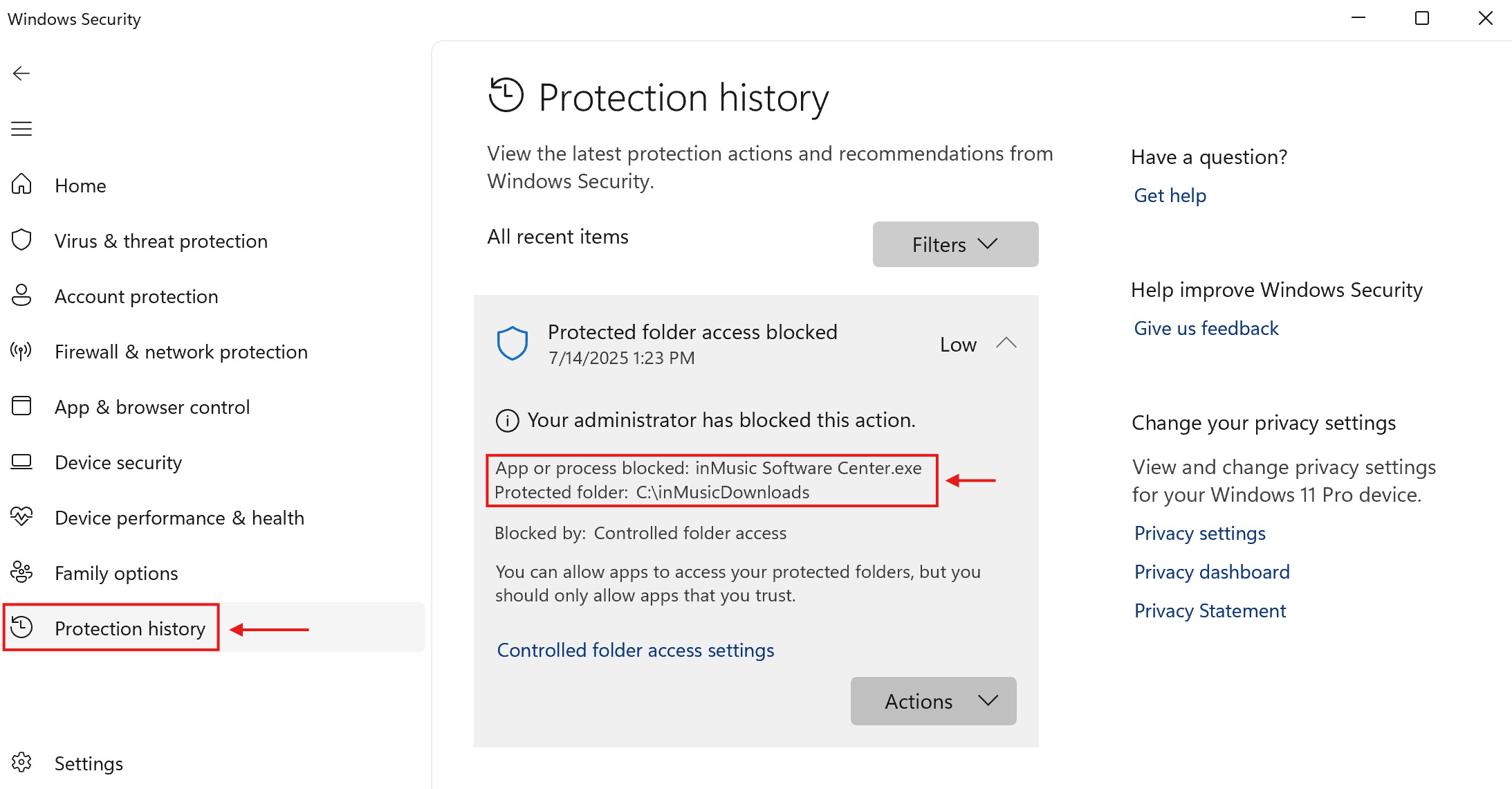Click the Firewall & network antenna icon
Viewport: 1512px width, 789px height.
tap(21, 351)
